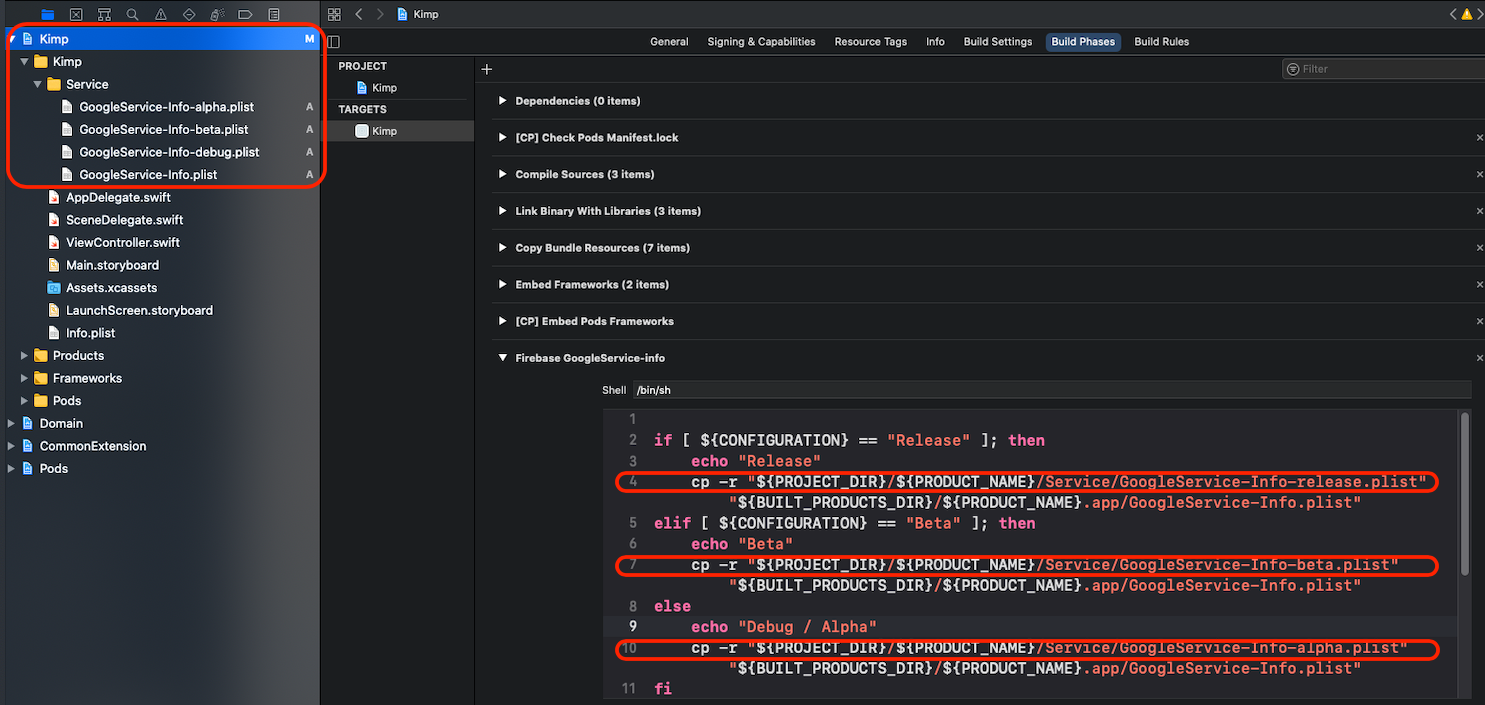Delete the Check Pods Manifest.lock phase
The image size is (1485, 705).
click(x=1480, y=138)
